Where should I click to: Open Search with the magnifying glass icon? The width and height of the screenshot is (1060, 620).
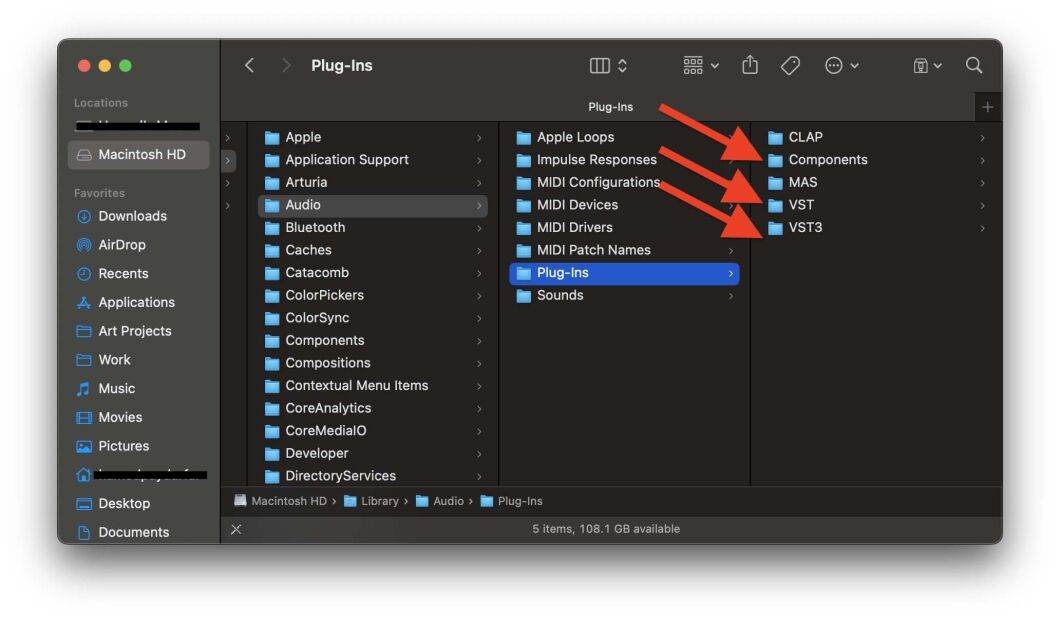[974, 64]
